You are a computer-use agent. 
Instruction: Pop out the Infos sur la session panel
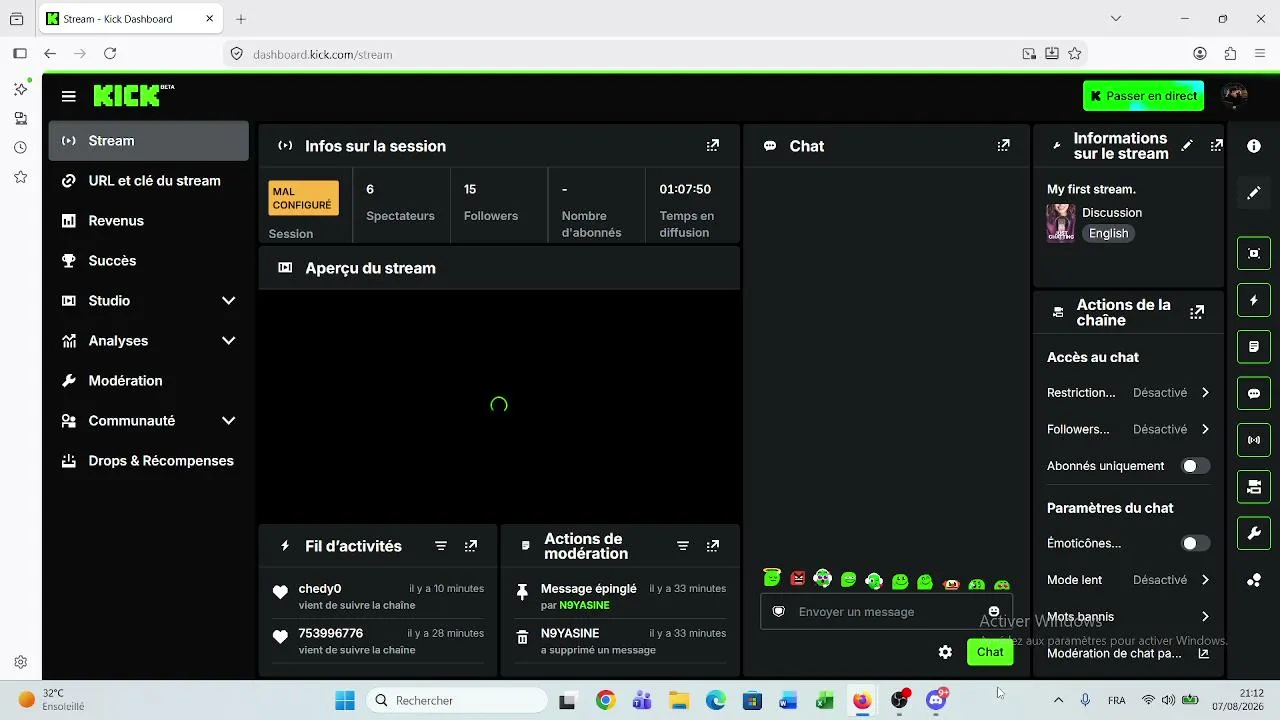pos(713,146)
